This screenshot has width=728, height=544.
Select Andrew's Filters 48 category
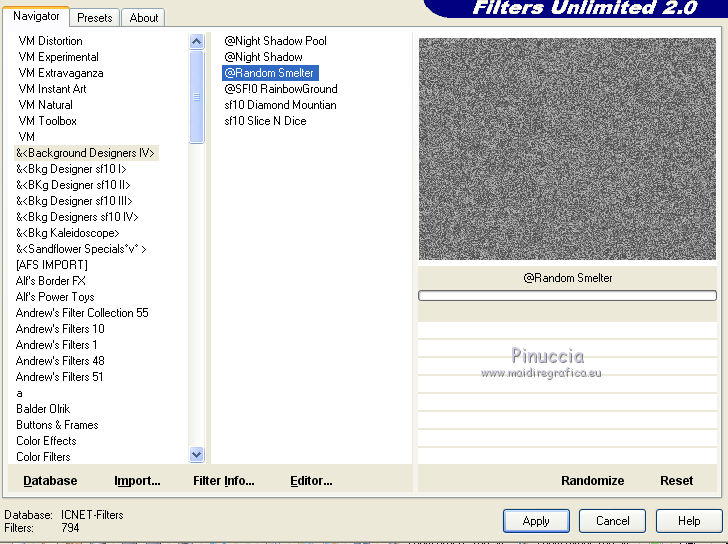click(x=60, y=361)
